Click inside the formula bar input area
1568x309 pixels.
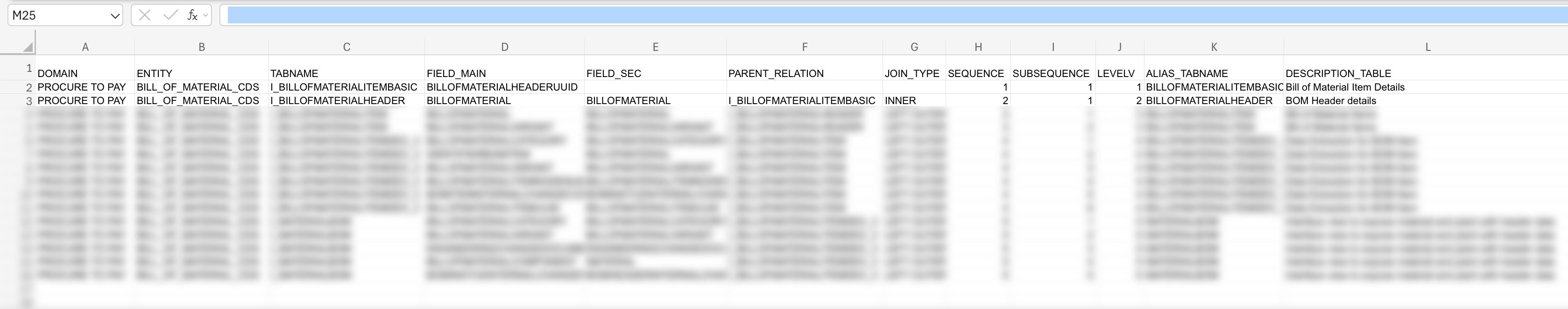[x=852, y=15]
